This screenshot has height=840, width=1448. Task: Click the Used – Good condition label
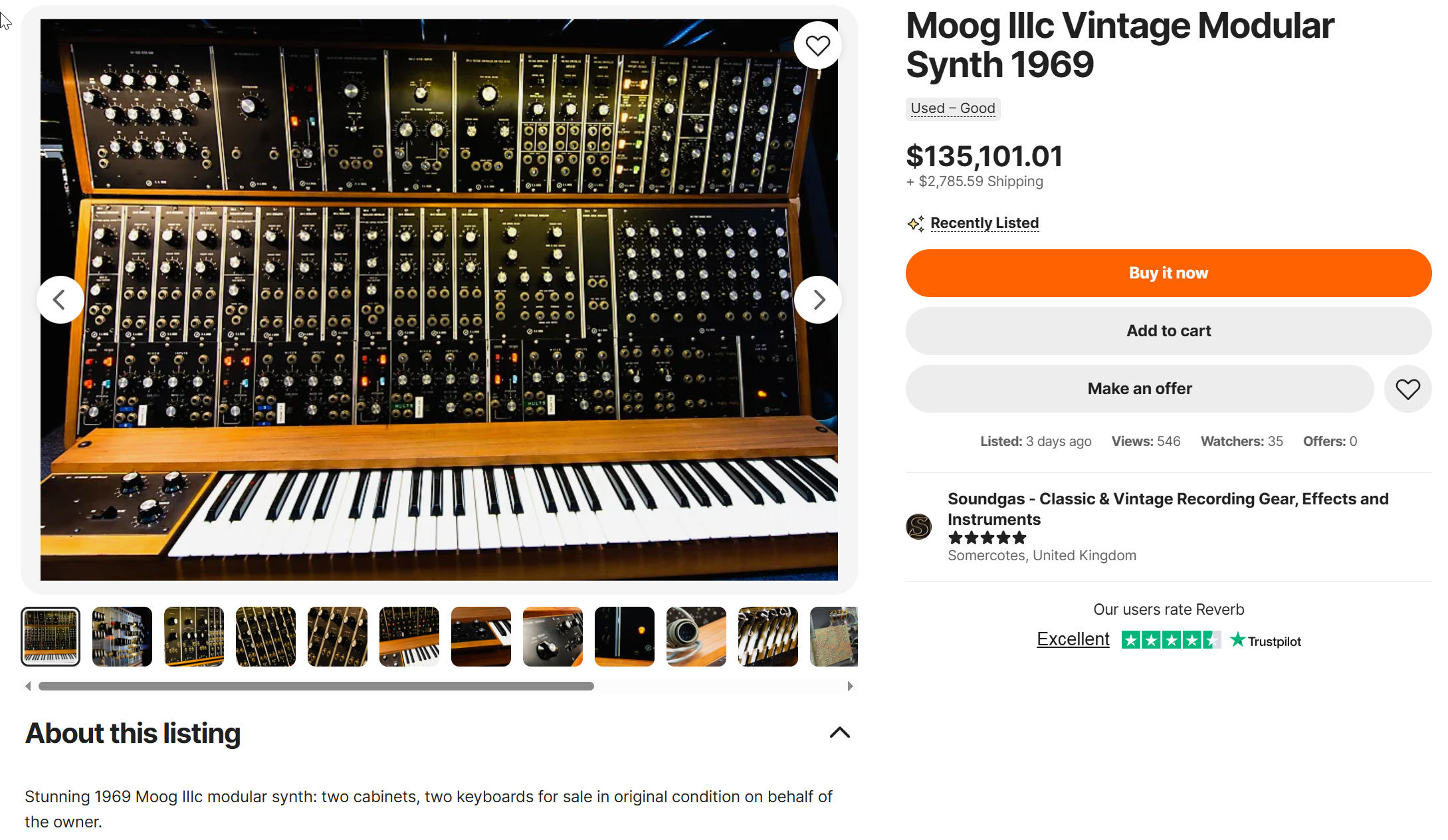coord(952,108)
